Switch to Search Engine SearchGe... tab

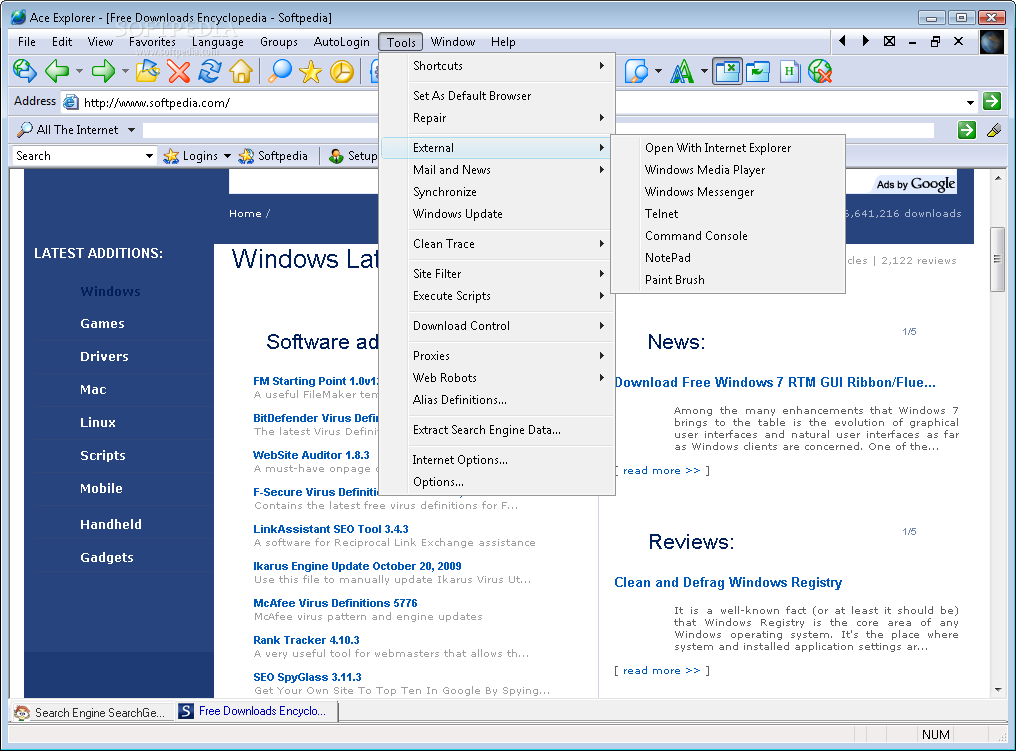coord(92,712)
